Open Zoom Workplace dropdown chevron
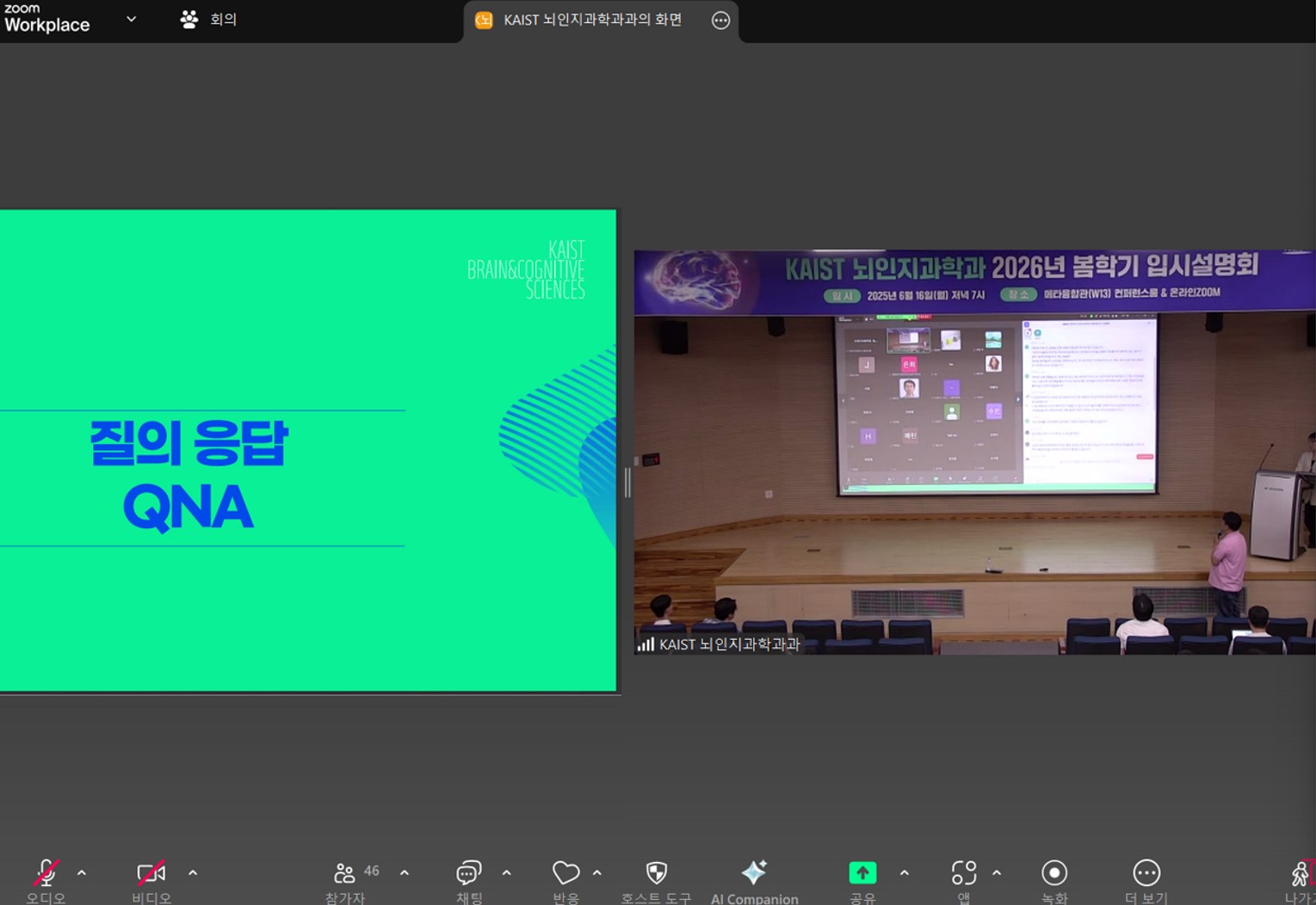The width and height of the screenshot is (1316, 905). (x=131, y=18)
